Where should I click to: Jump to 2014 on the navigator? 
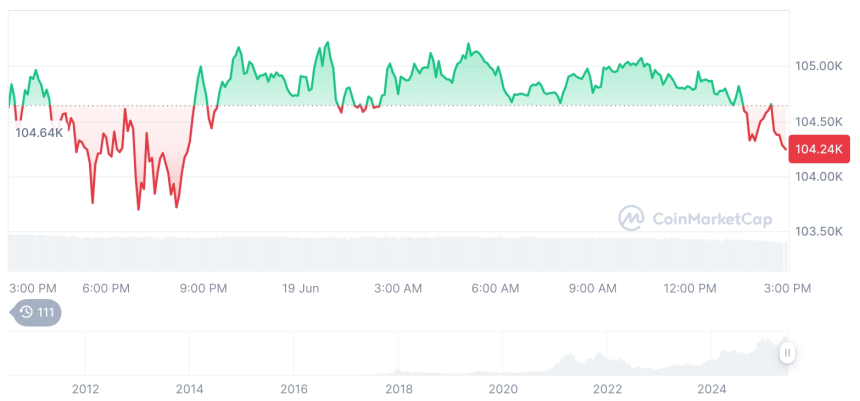pos(189,388)
